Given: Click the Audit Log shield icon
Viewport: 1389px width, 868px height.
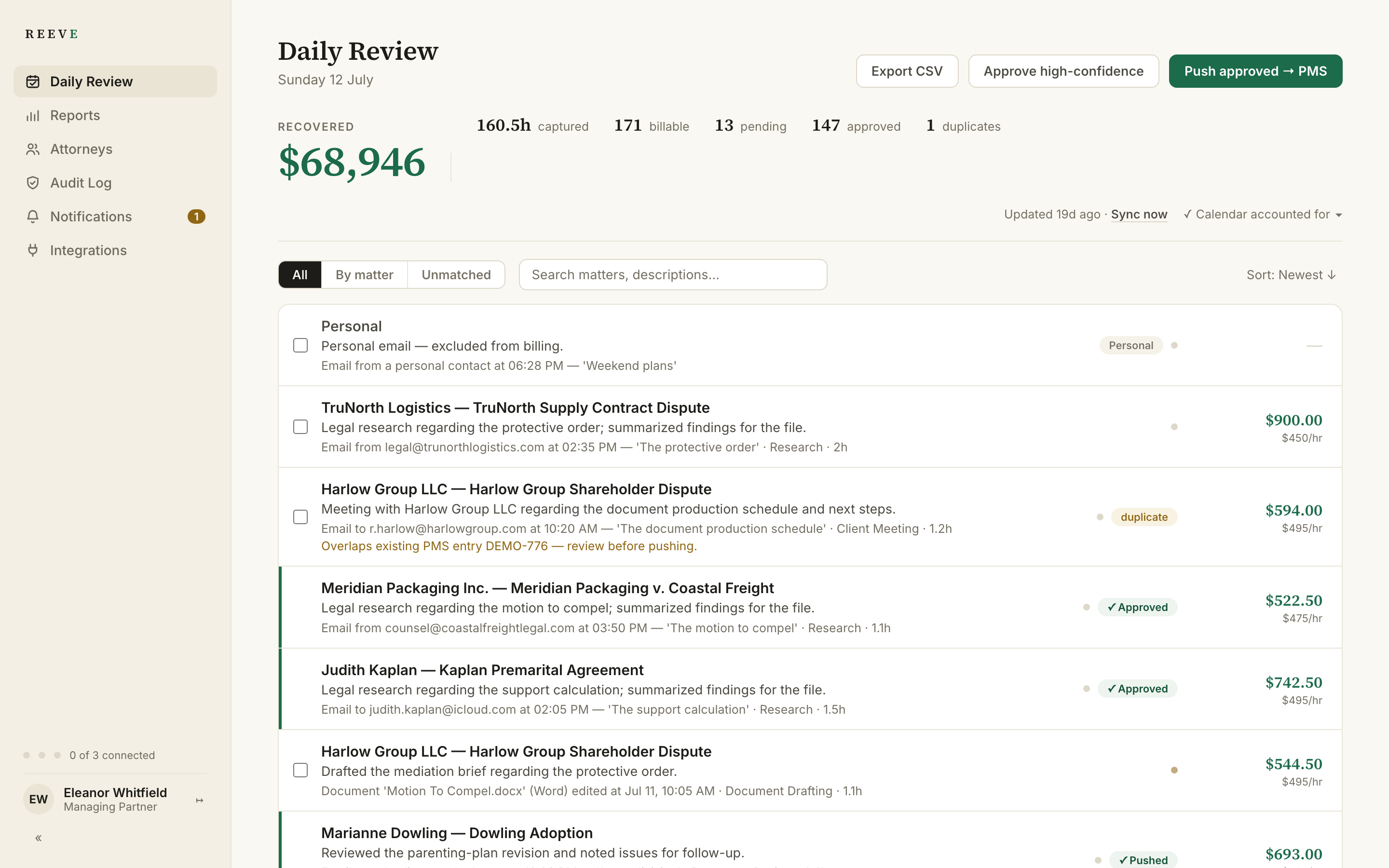Looking at the screenshot, I should click(33, 183).
